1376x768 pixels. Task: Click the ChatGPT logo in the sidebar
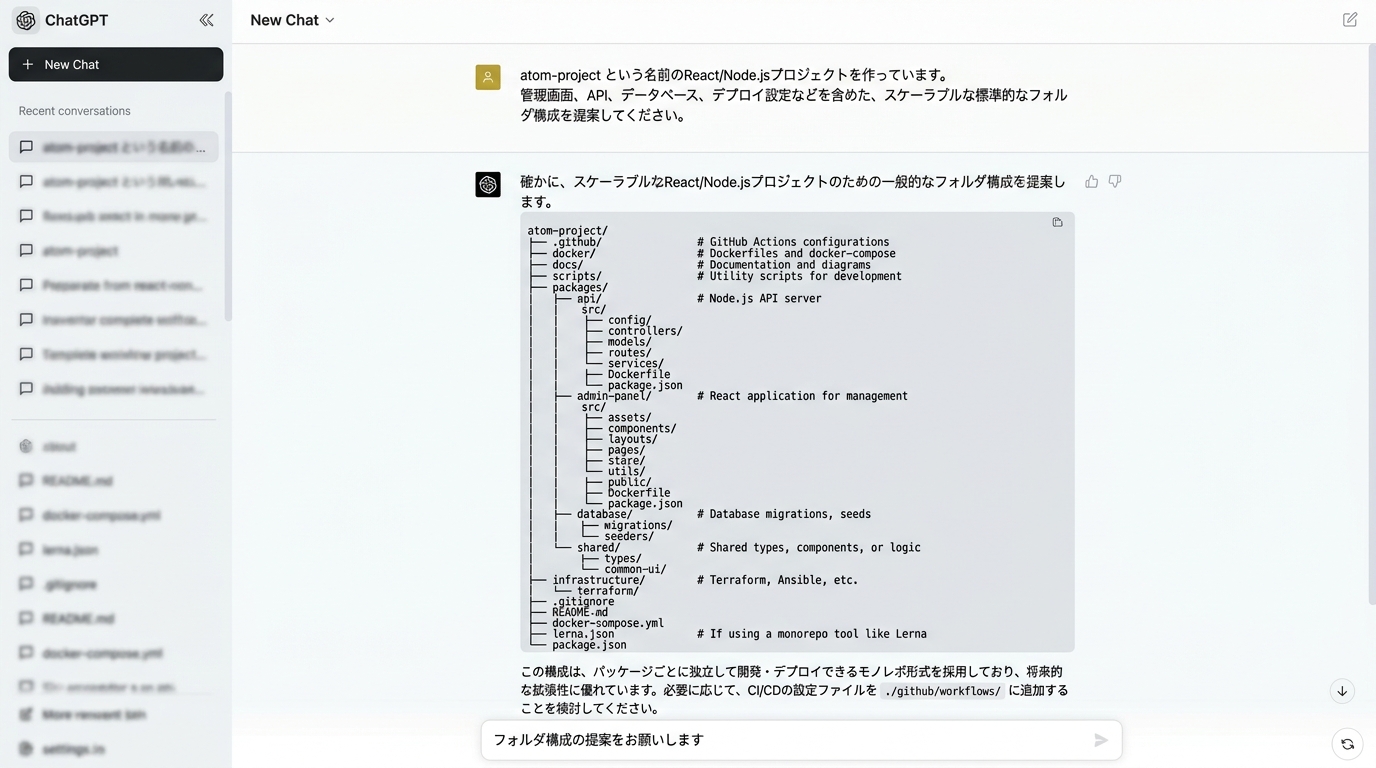[x=26, y=20]
